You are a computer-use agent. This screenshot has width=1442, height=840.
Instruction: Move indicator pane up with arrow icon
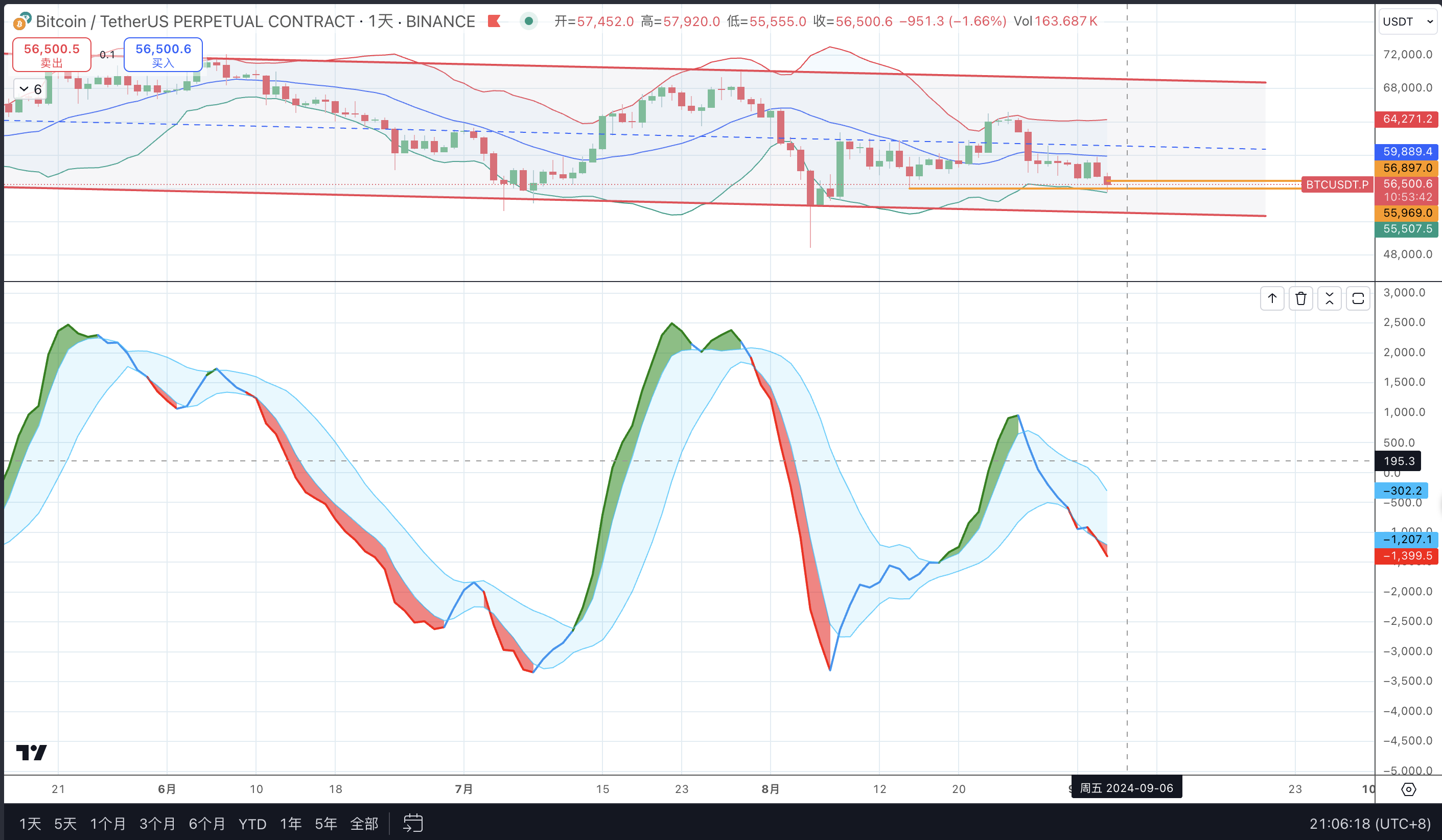coord(1272,298)
